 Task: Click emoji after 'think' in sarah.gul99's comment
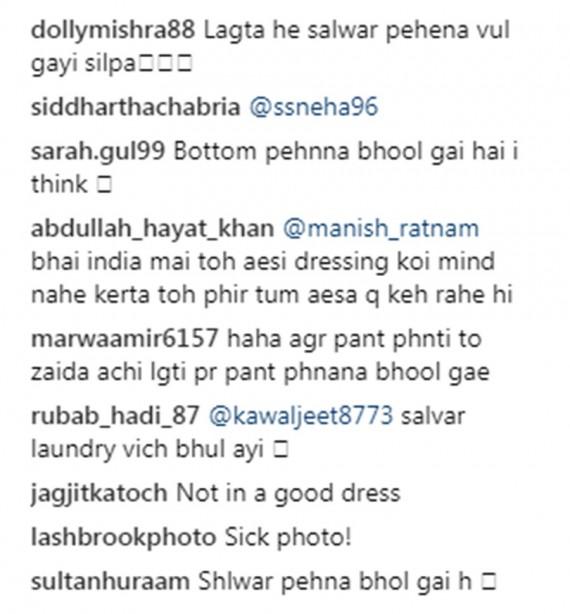(104, 185)
